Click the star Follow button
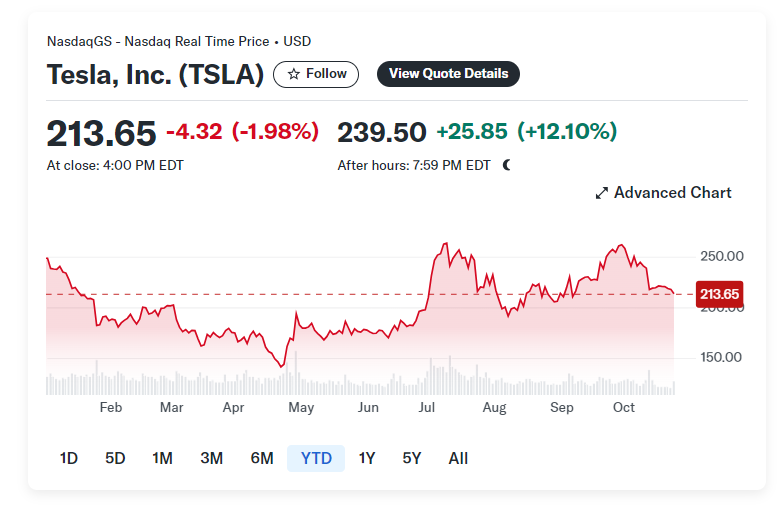783x506 pixels. click(x=316, y=74)
